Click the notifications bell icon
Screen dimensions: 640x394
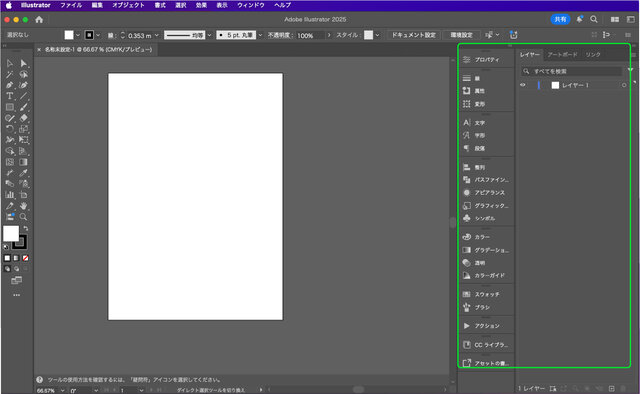point(579,19)
